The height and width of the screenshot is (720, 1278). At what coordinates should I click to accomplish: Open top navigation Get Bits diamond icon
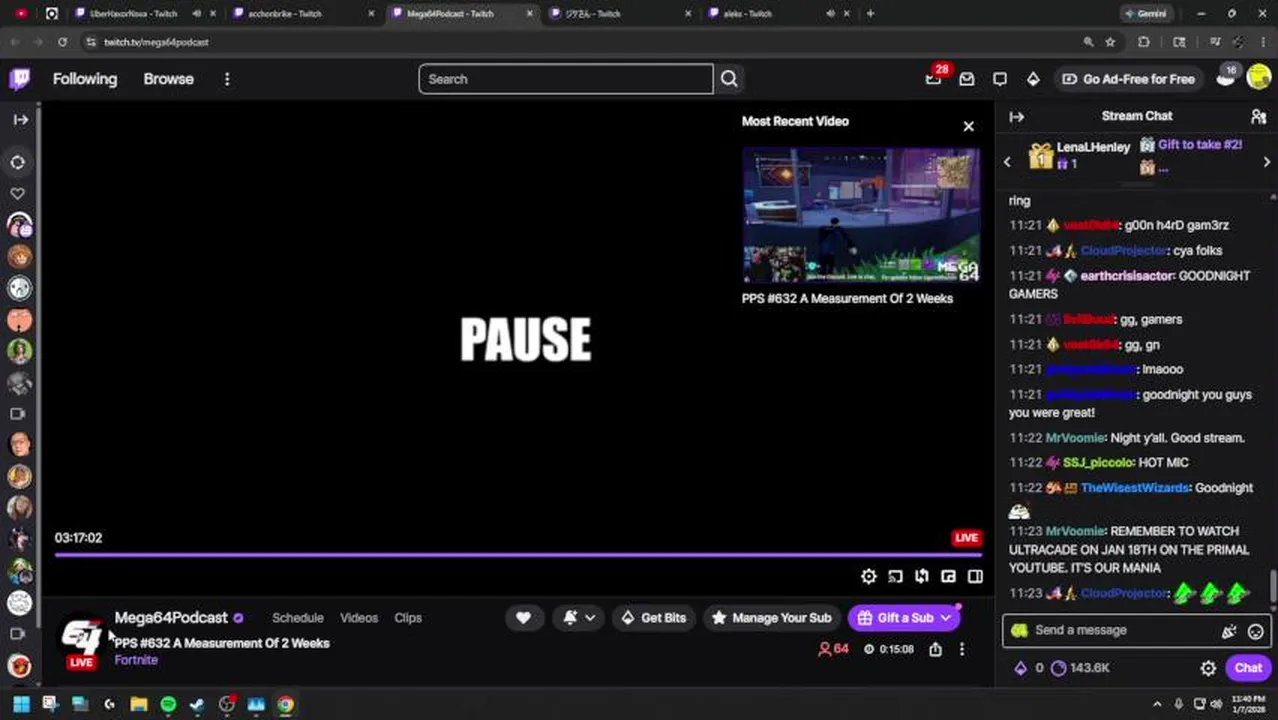[x=1033, y=79]
